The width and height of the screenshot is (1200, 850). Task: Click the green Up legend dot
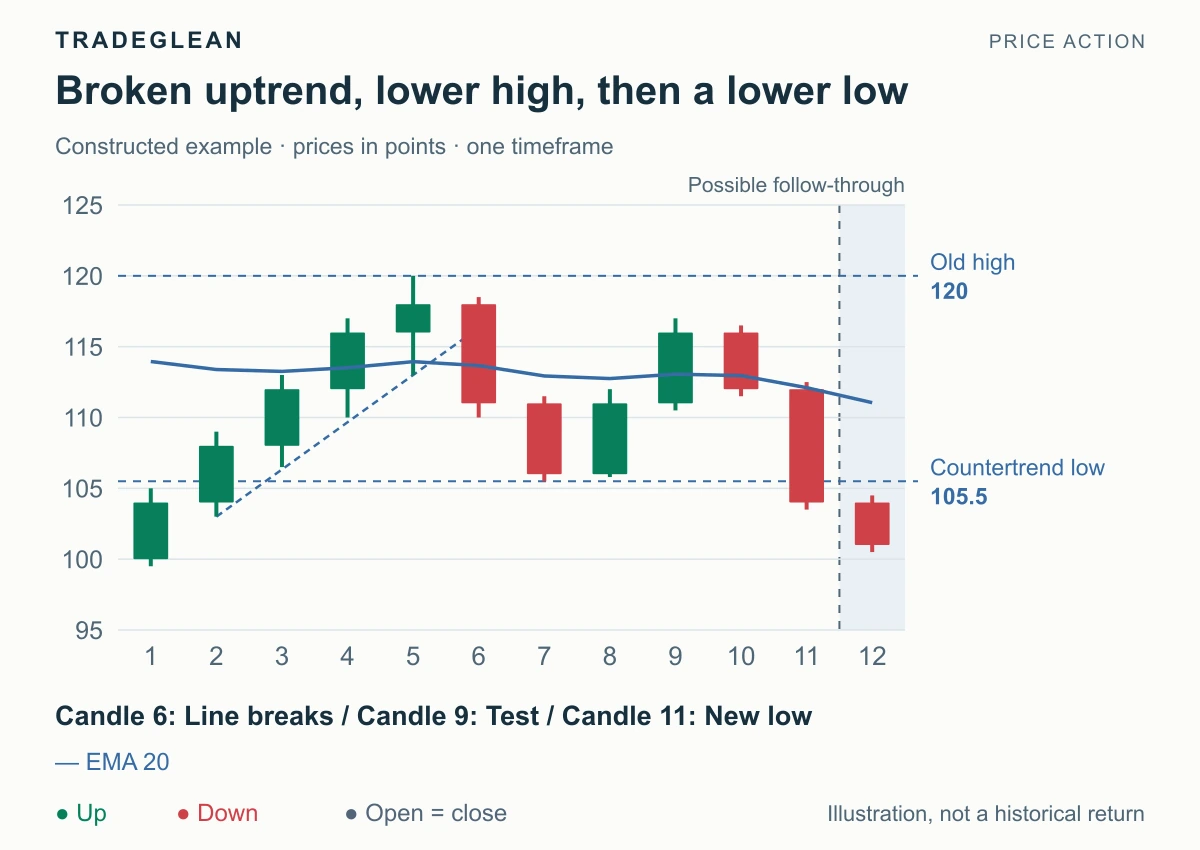[62, 814]
